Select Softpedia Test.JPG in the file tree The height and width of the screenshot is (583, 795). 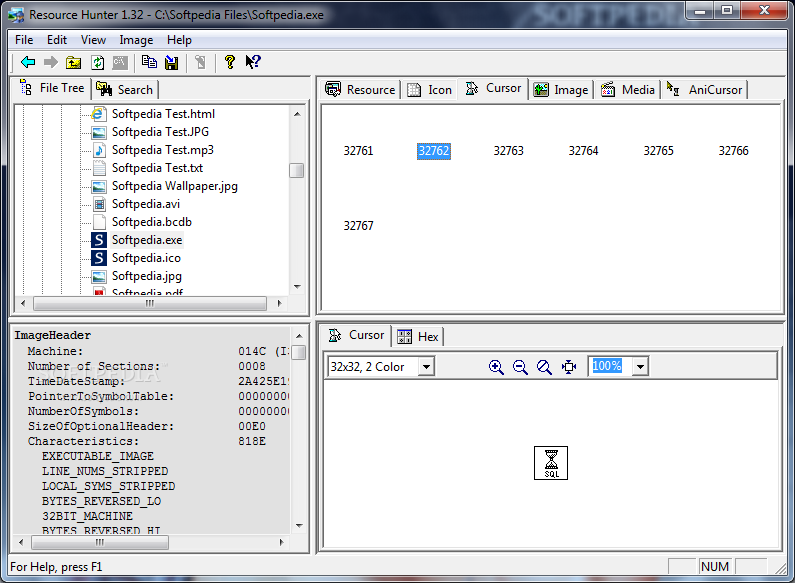160,132
